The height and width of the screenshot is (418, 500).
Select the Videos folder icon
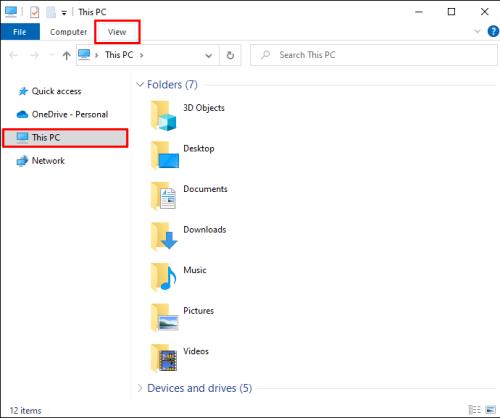pyautogui.click(x=163, y=358)
